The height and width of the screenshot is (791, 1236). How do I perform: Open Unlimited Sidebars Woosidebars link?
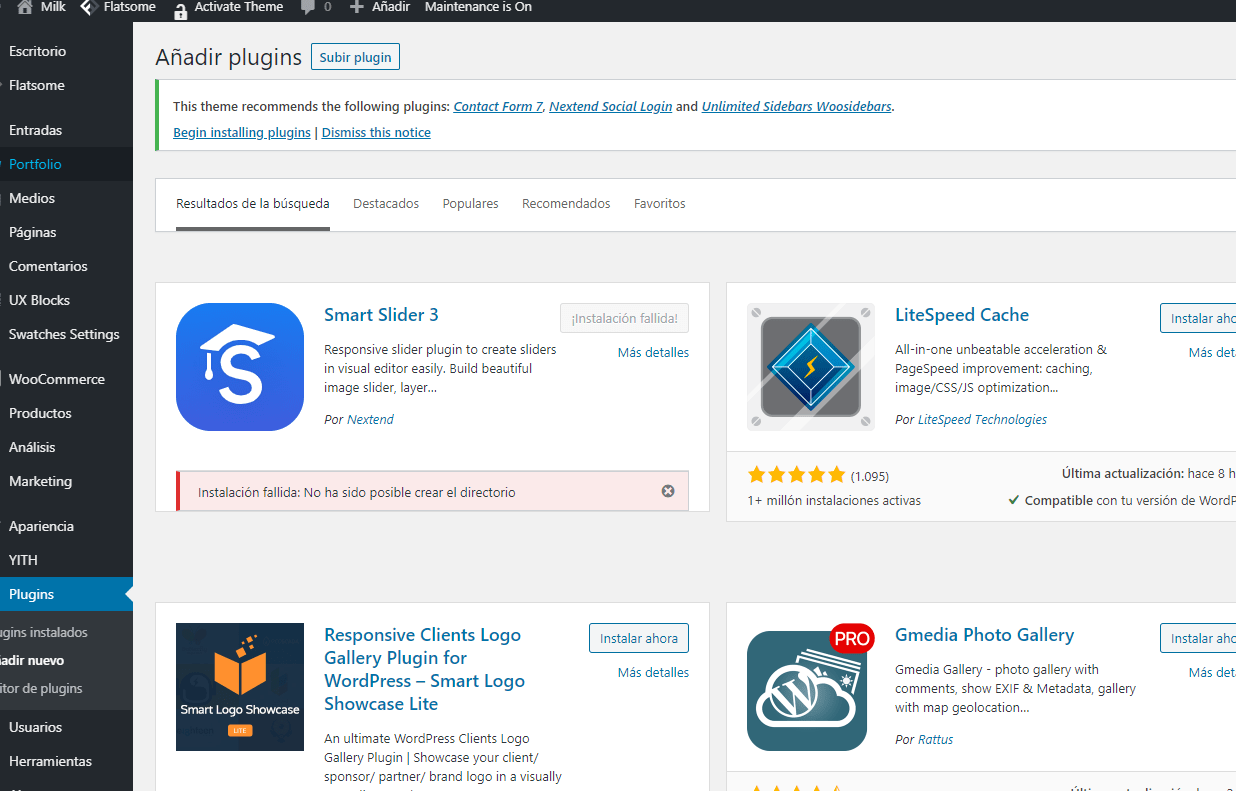tap(796, 106)
